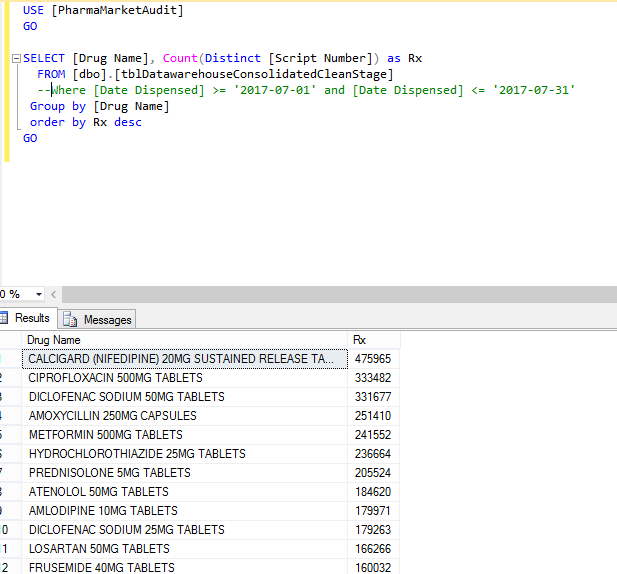Select the PREDNISOLONE 5MG TABLETS cell
This screenshot has width=617, height=574.
[185, 473]
